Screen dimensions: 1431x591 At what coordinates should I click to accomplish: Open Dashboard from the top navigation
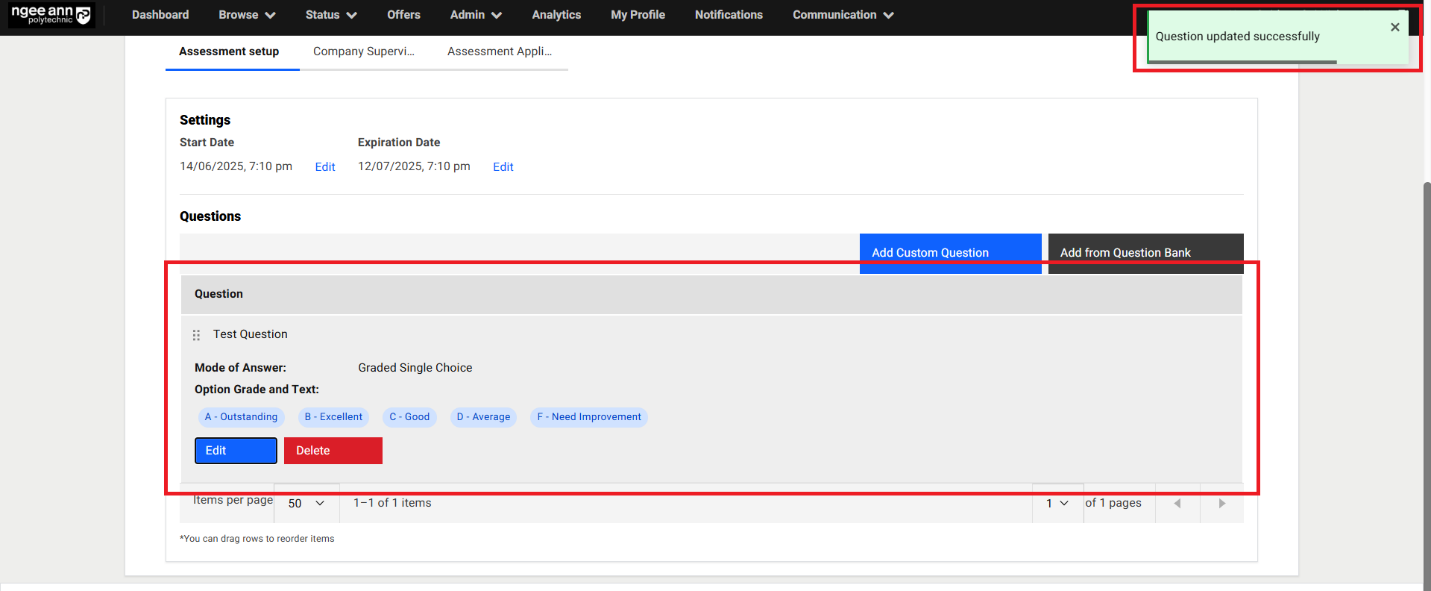160,15
